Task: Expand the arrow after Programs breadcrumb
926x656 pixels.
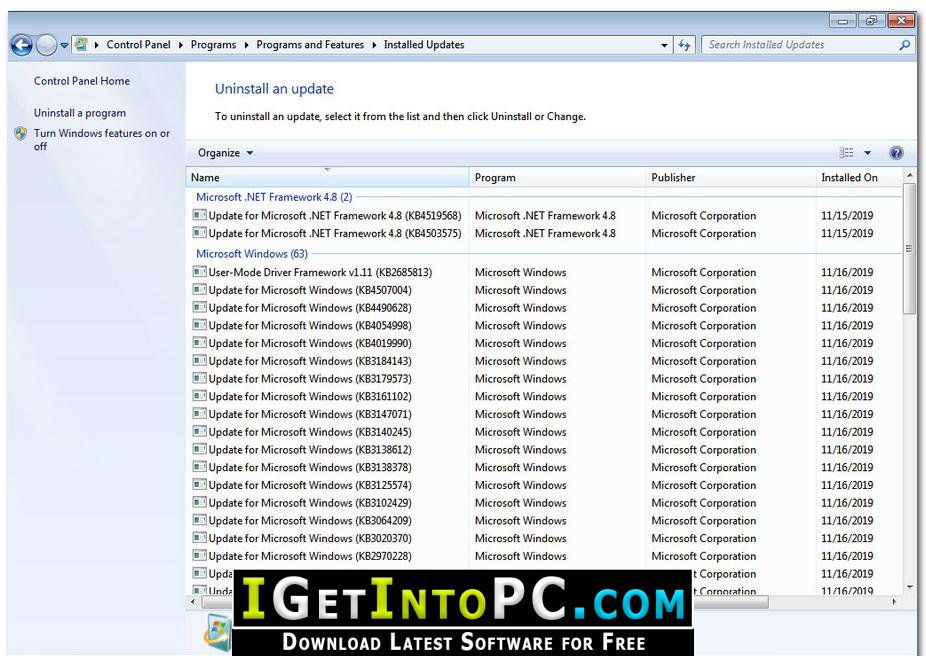Action: tap(246, 45)
